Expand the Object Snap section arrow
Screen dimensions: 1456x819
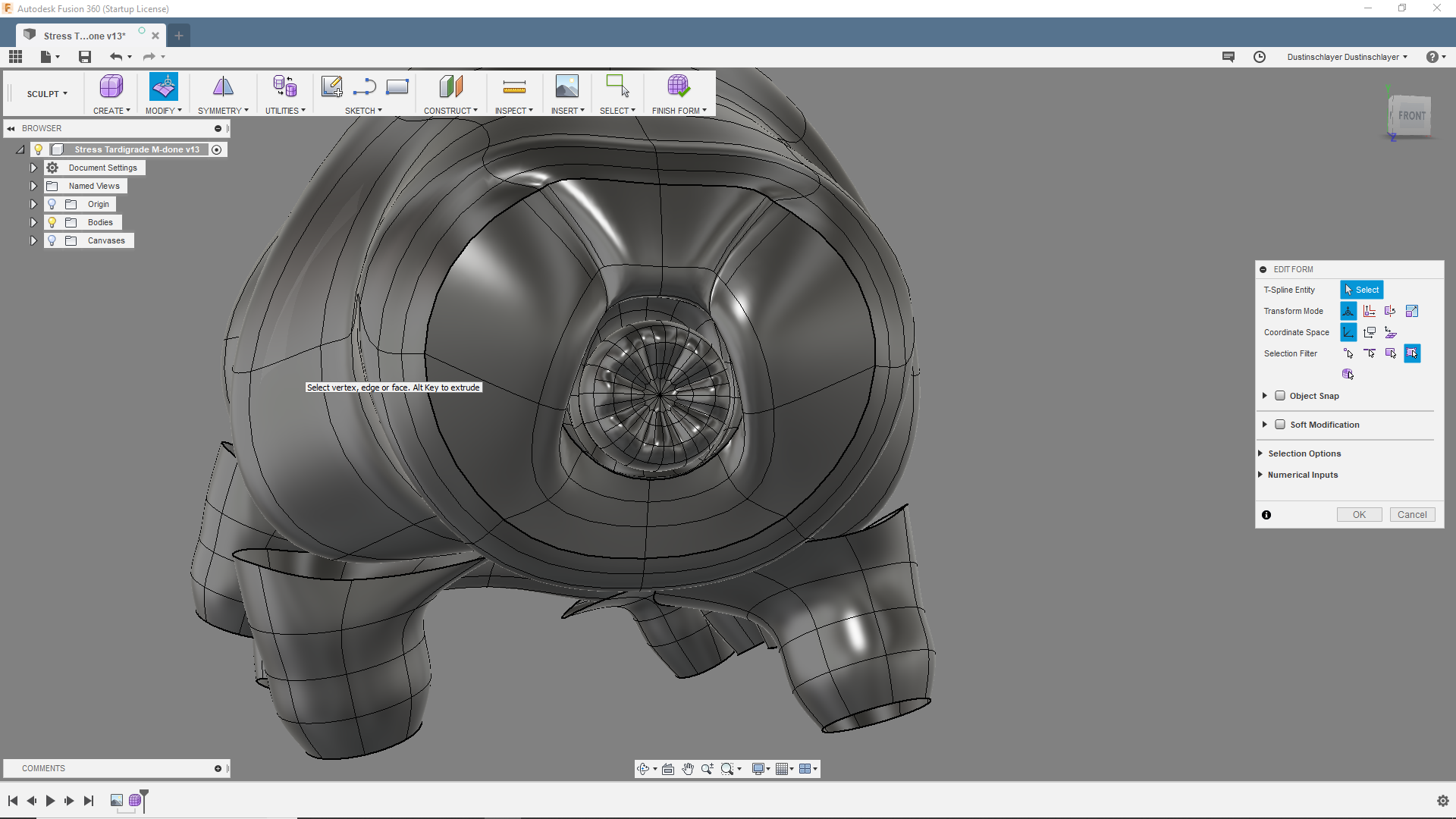click(1265, 396)
